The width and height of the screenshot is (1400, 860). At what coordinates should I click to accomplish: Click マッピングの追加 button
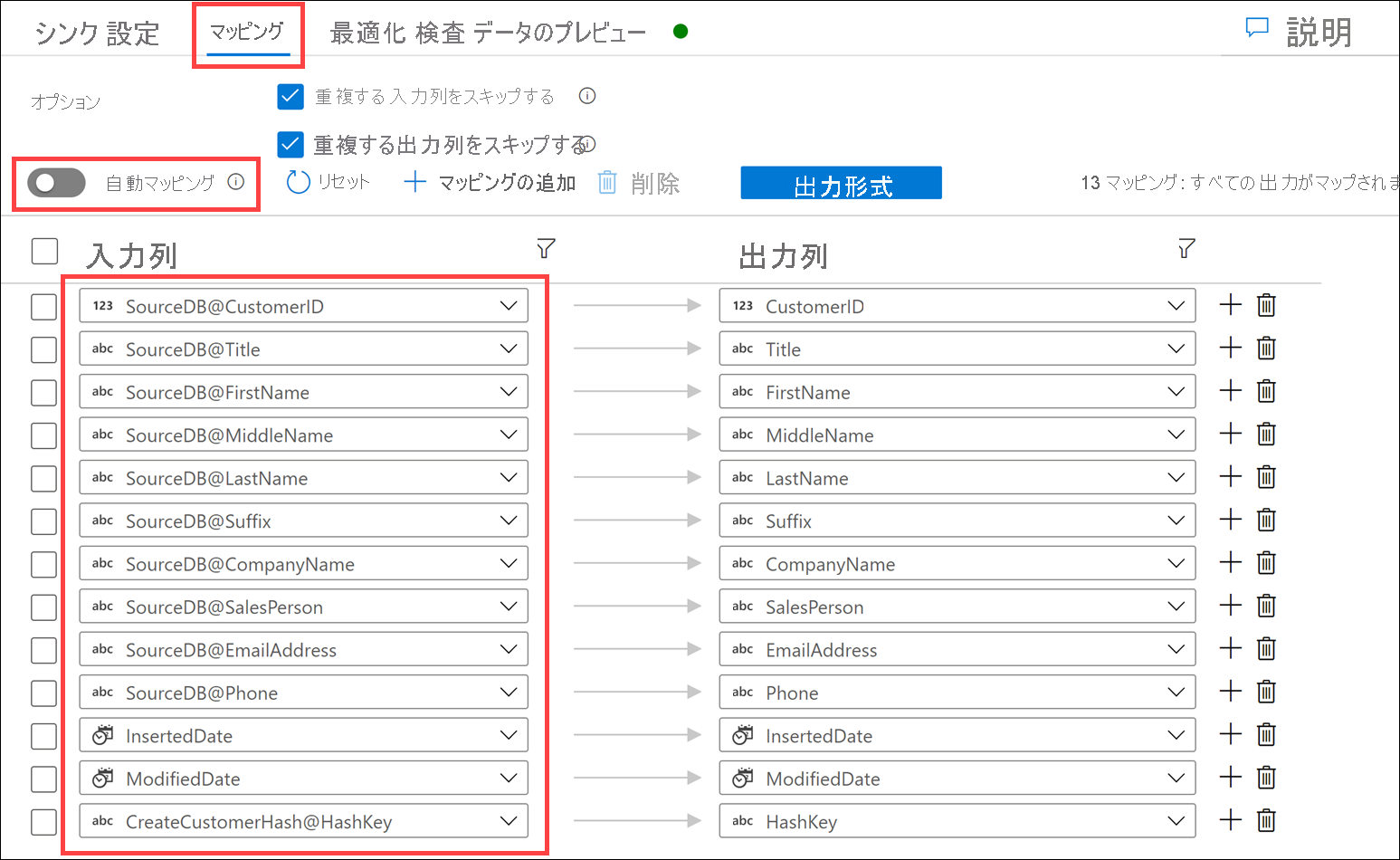(490, 183)
